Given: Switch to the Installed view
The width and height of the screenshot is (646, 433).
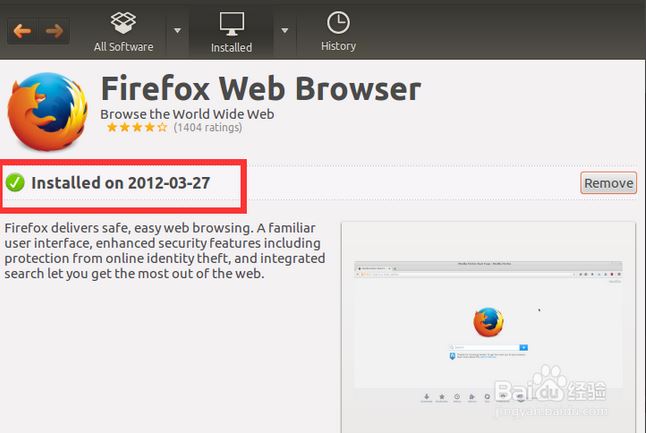Looking at the screenshot, I should (232, 32).
